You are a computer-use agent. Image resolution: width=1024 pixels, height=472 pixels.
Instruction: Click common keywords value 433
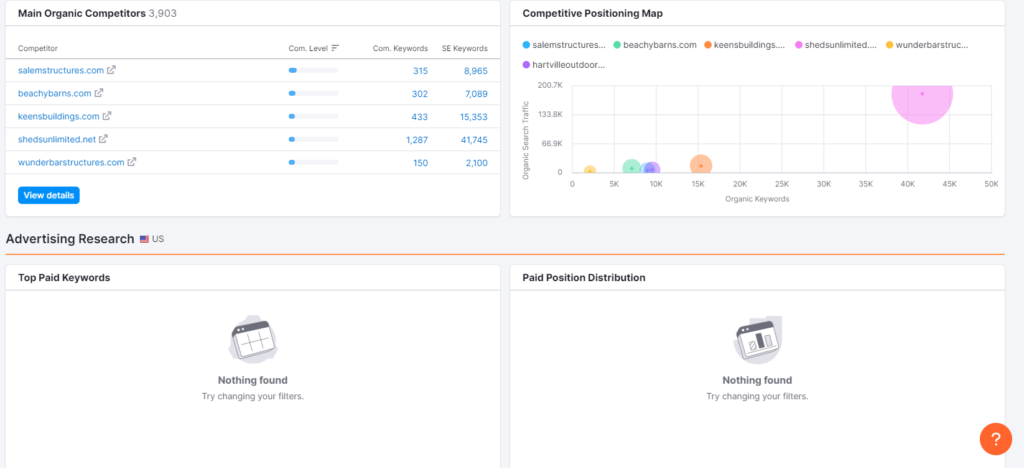click(x=420, y=117)
